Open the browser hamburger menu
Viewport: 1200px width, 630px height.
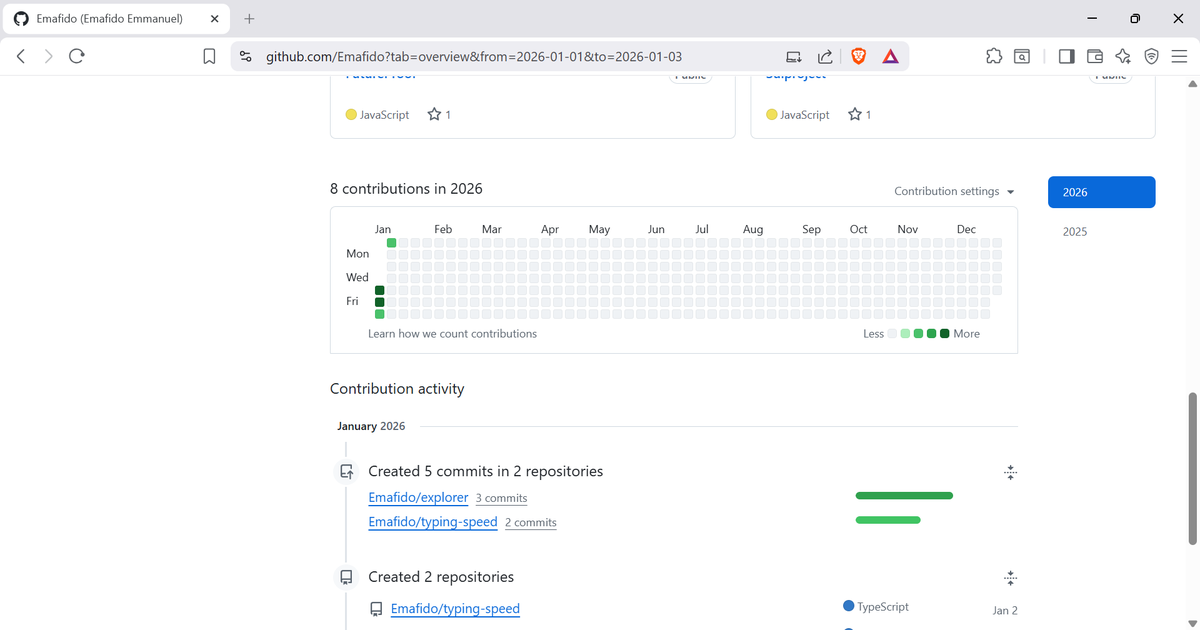tap(1179, 57)
